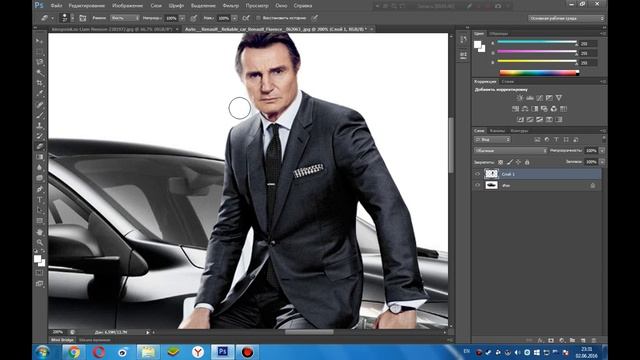Click the toolbar foreground color swatch

[38, 259]
